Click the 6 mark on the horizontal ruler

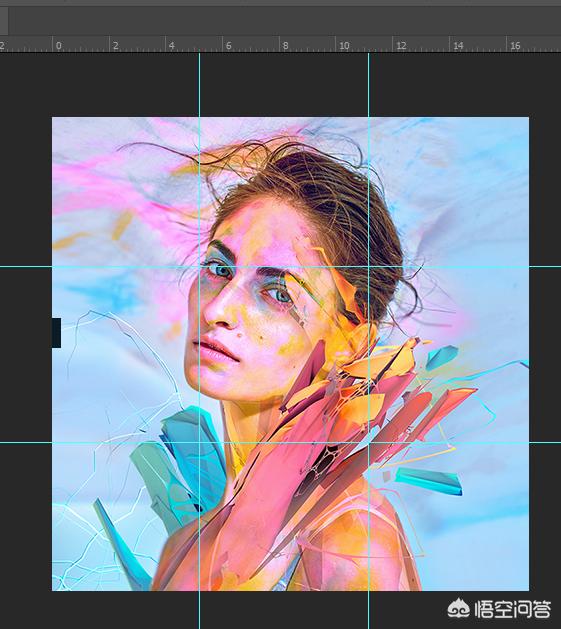click(228, 45)
